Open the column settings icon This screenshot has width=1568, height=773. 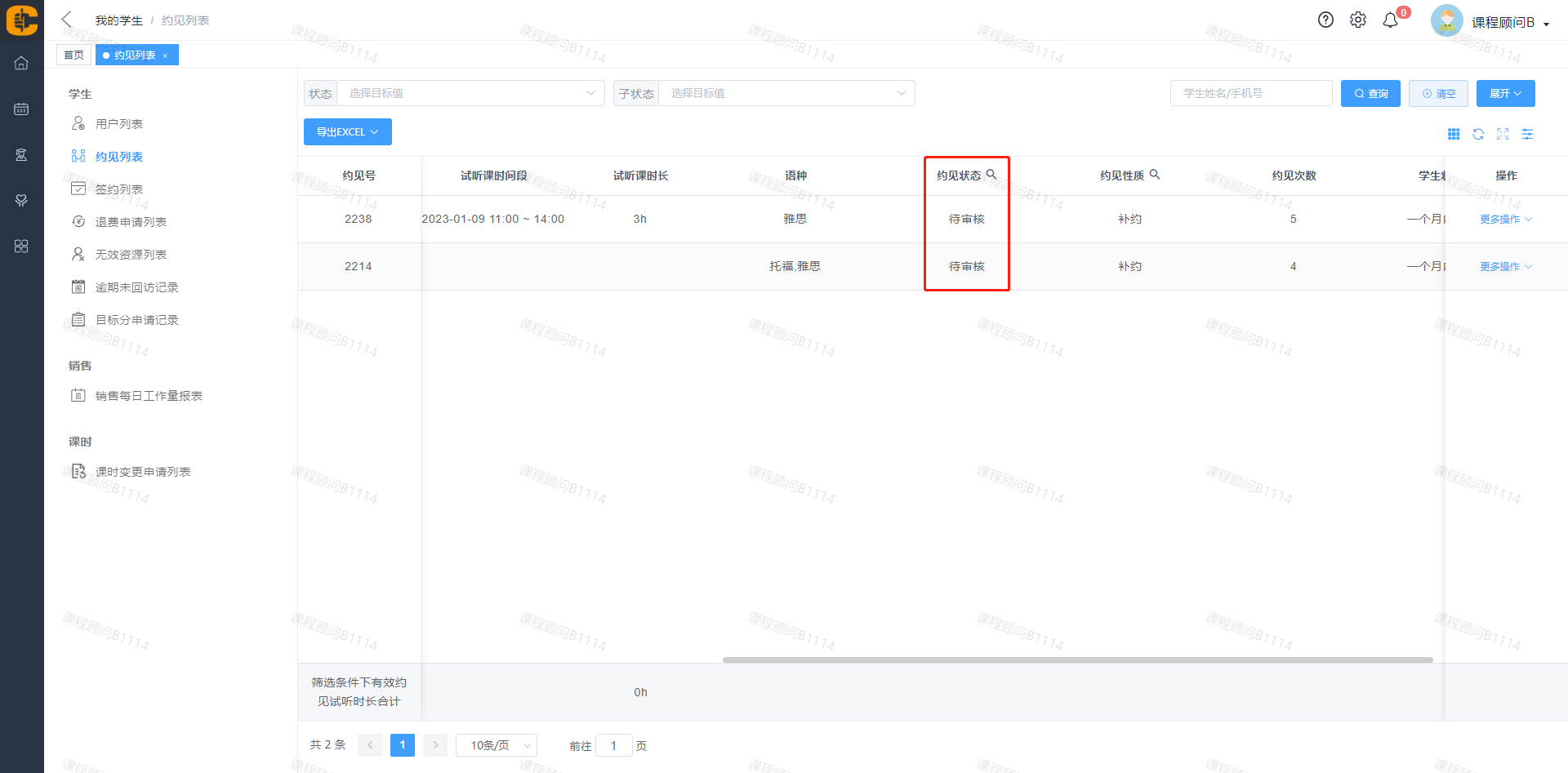pos(1527,134)
